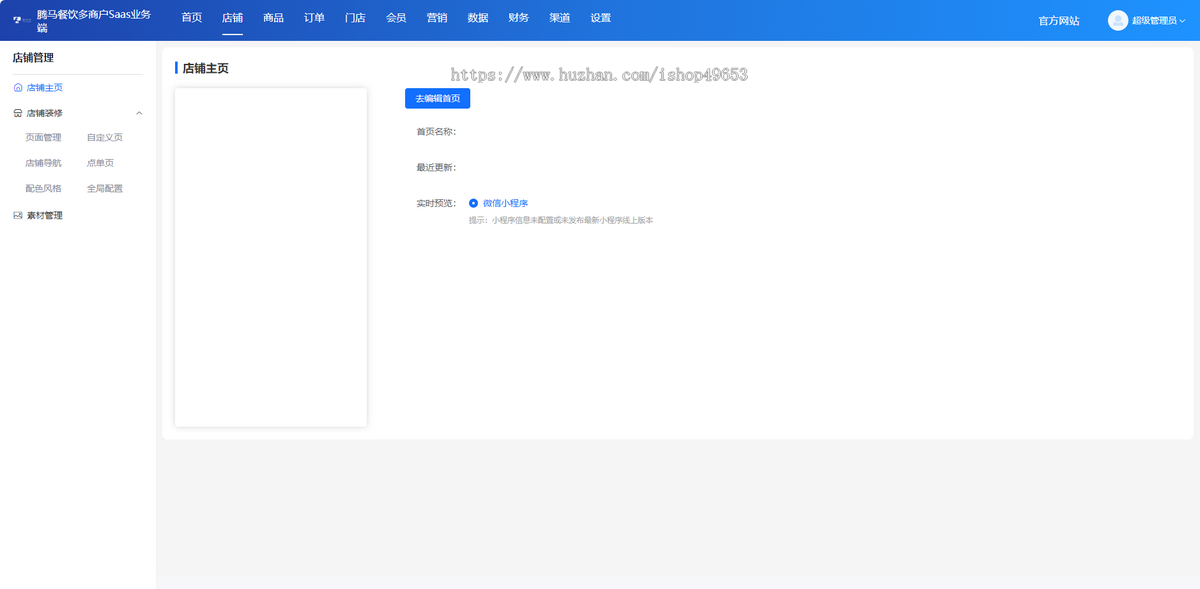Open the 设置 top menu item

(600, 18)
